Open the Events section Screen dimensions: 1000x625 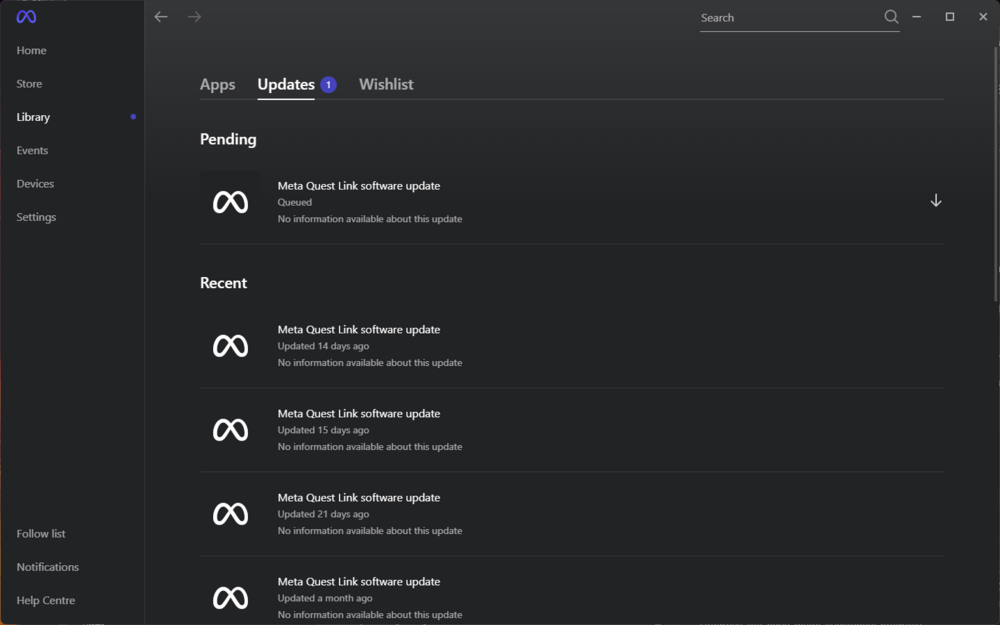coord(33,151)
